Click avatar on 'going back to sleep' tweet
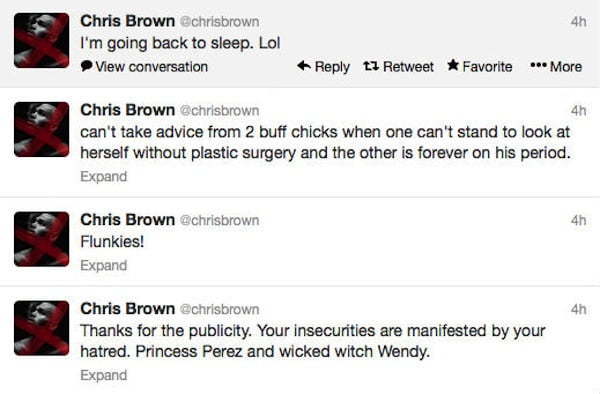This screenshot has width=600, height=394. (x=42, y=41)
